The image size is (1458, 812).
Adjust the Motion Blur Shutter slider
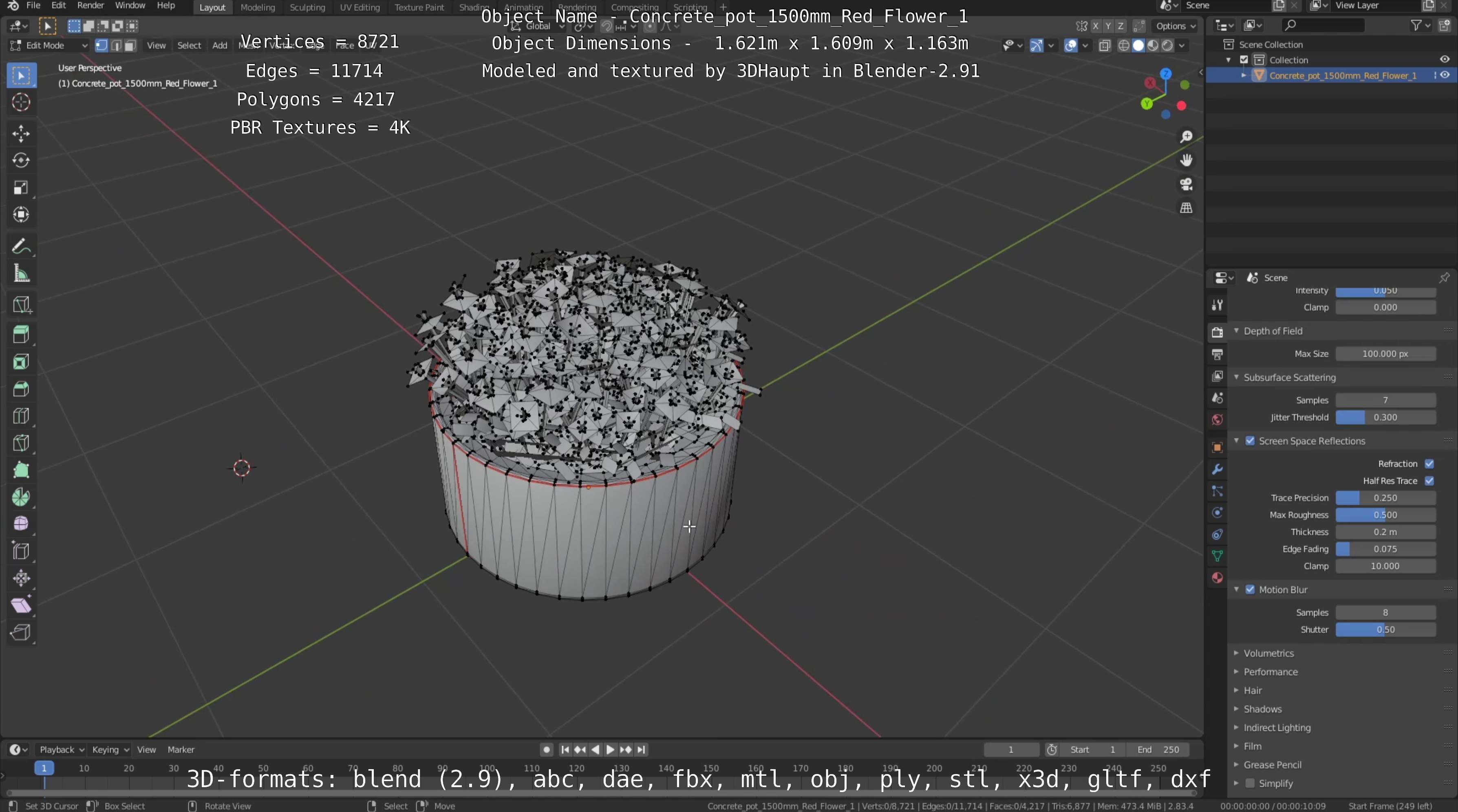click(1385, 630)
